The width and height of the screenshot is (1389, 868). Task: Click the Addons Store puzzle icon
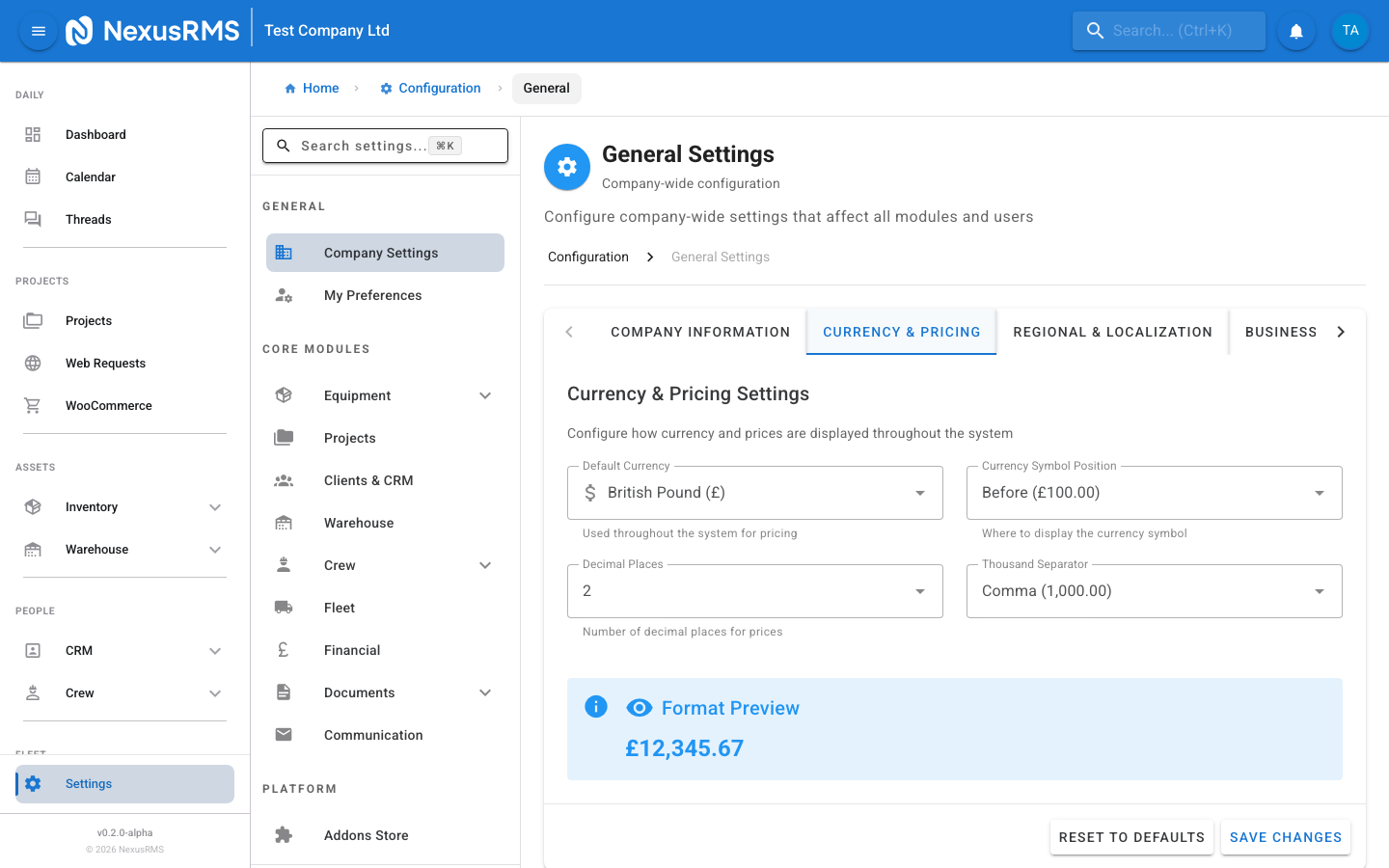point(283,834)
